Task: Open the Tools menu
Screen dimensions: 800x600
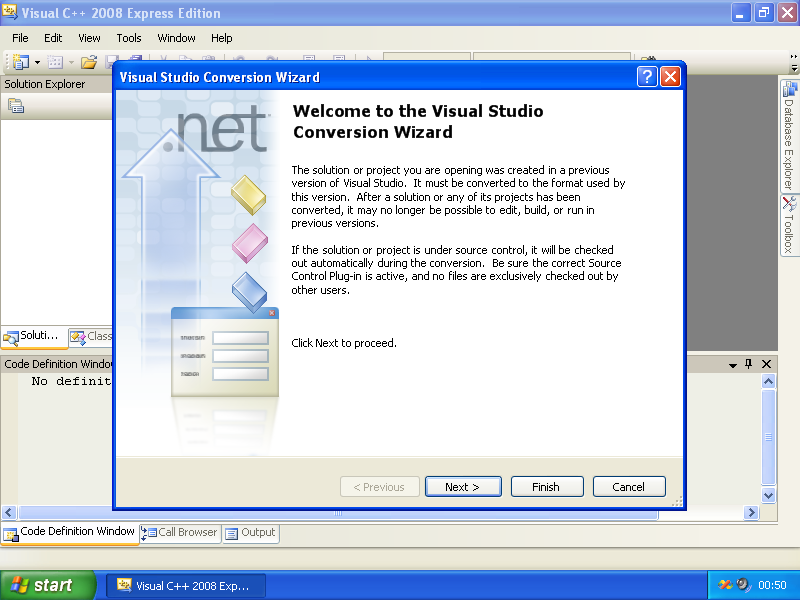Action: pyautogui.click(x=129, y=38)
